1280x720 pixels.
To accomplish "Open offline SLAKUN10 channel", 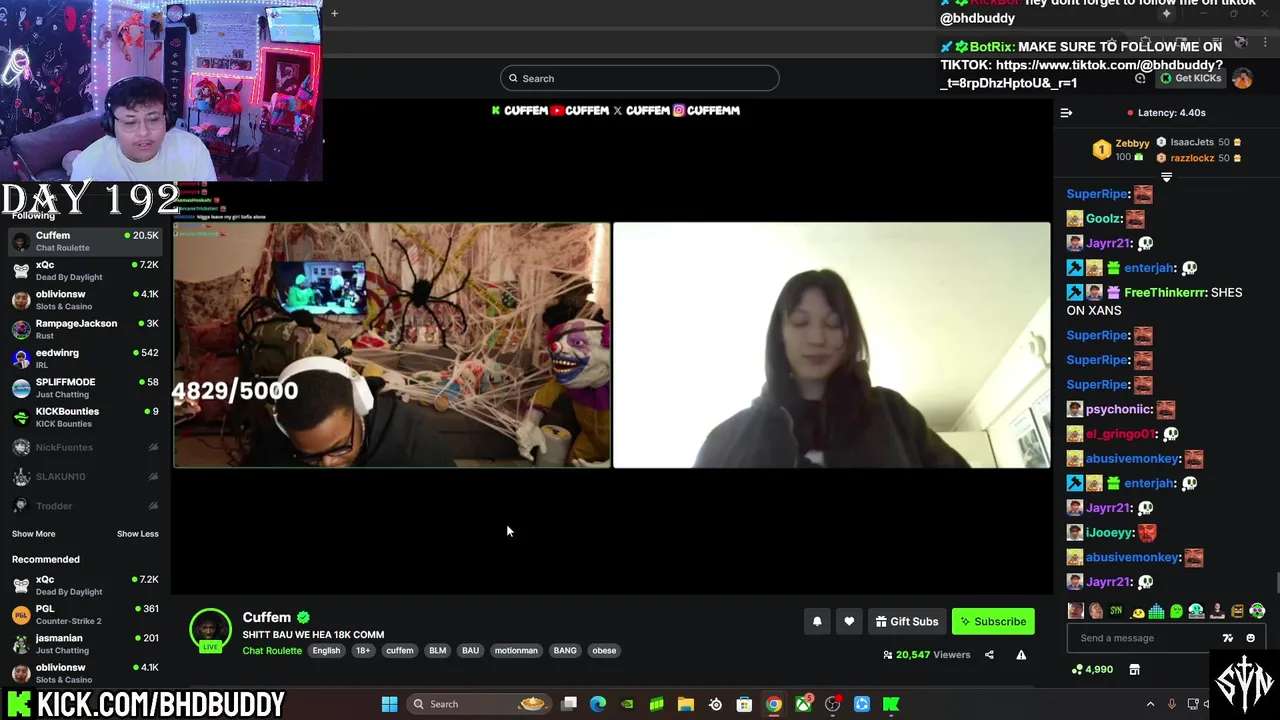I will coord(85,476).
